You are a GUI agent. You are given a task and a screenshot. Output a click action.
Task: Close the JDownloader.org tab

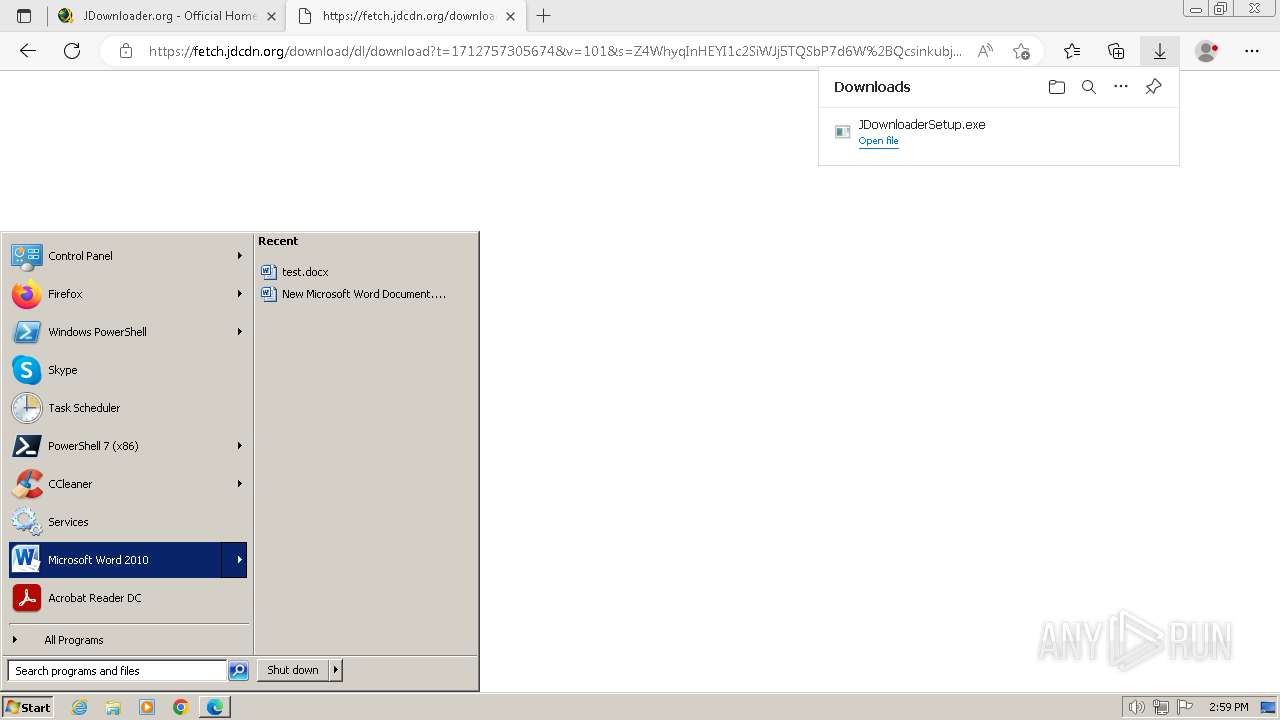271,16
